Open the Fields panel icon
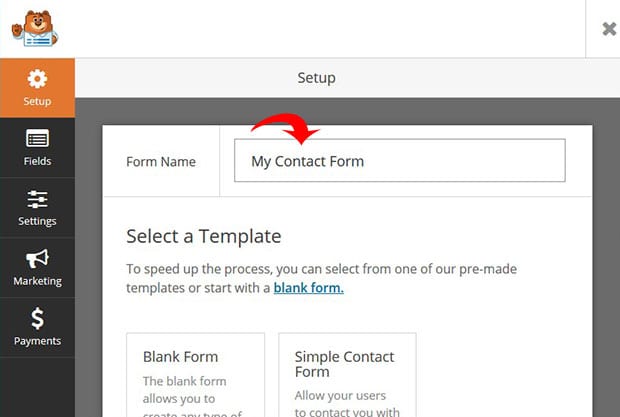This screenshot has width=620, height=417. [37, 138]
